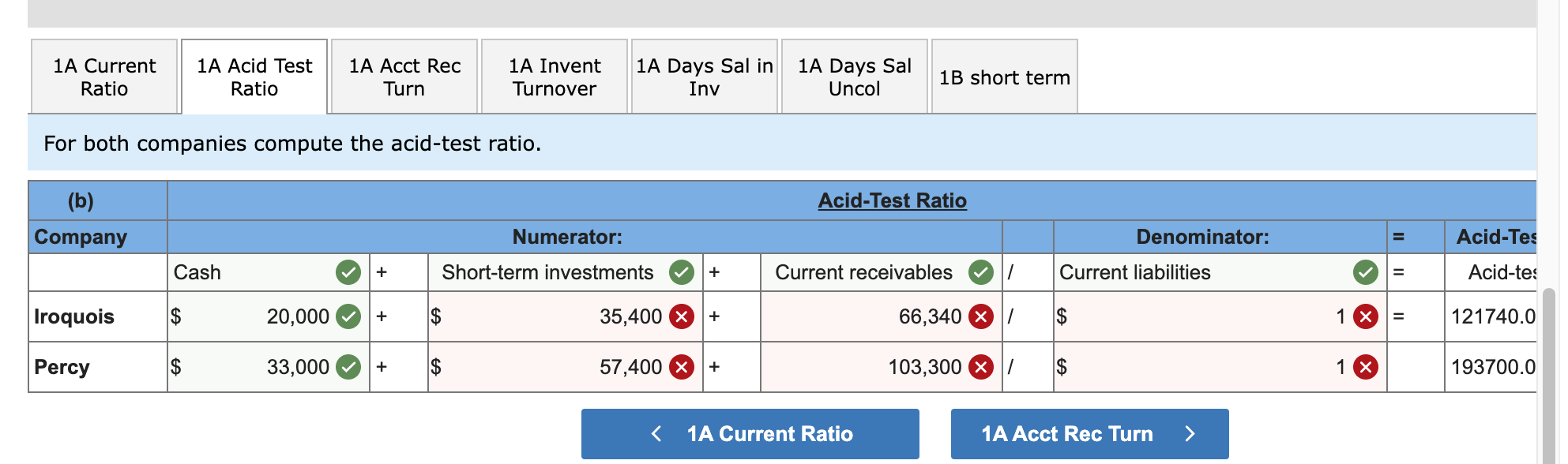
Task: Open the 1A Invent Turnover tab
Action: click(x=555, y=77)
